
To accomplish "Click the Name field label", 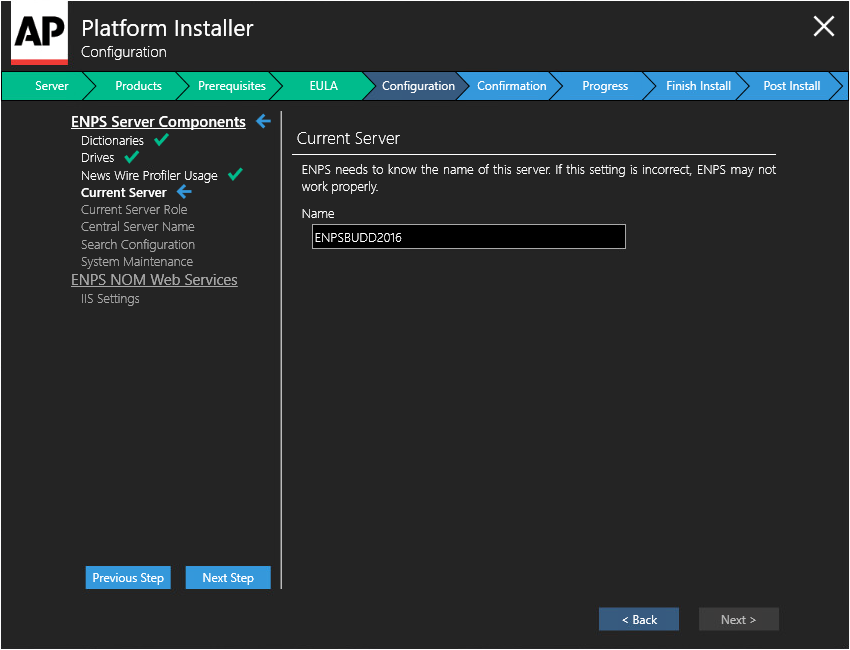I will (x=318, y=214).
